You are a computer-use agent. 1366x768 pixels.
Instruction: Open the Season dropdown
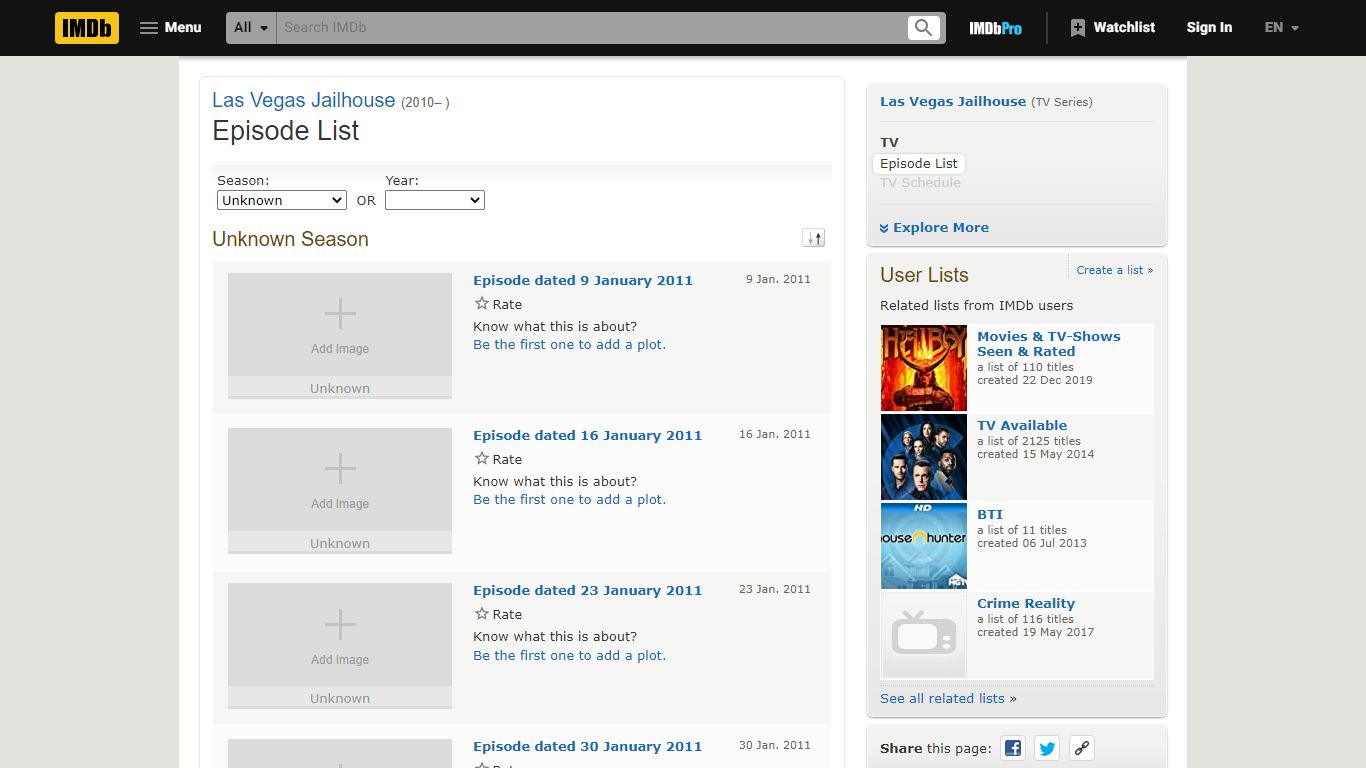(282, 200)
